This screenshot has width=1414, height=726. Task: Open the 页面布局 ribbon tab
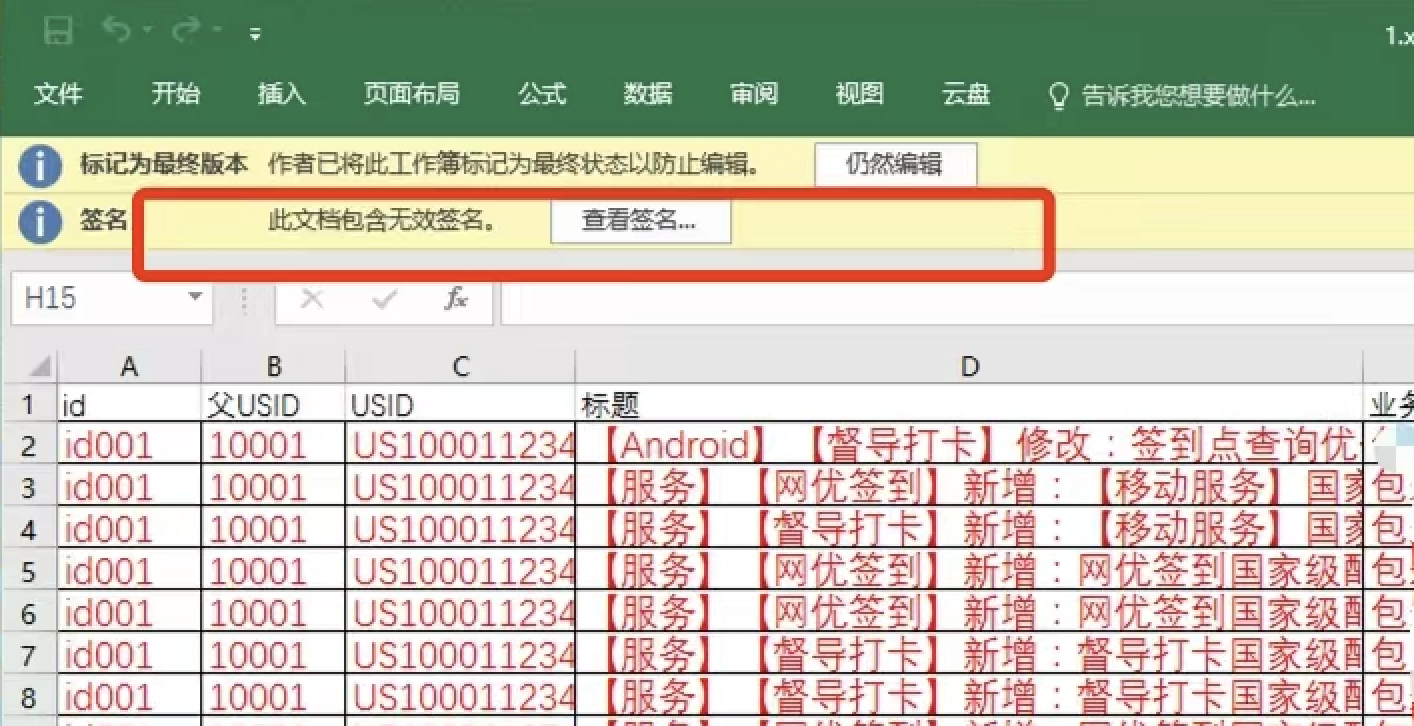(412, 95)
